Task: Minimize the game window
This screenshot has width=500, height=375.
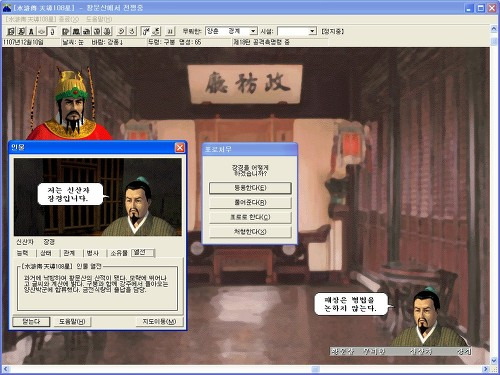Action: click(469, 8)
